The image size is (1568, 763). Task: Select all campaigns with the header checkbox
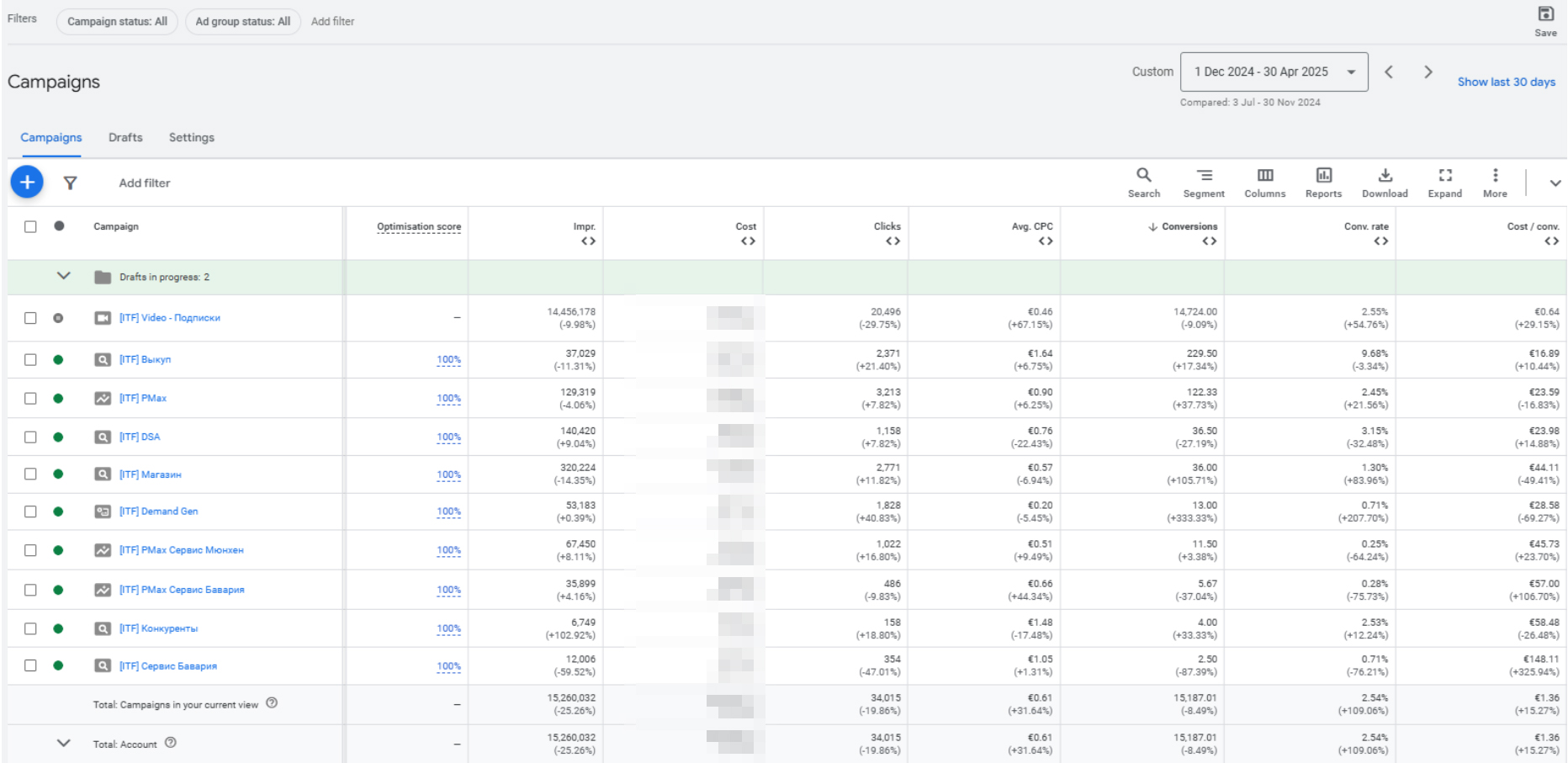[31, 225]
